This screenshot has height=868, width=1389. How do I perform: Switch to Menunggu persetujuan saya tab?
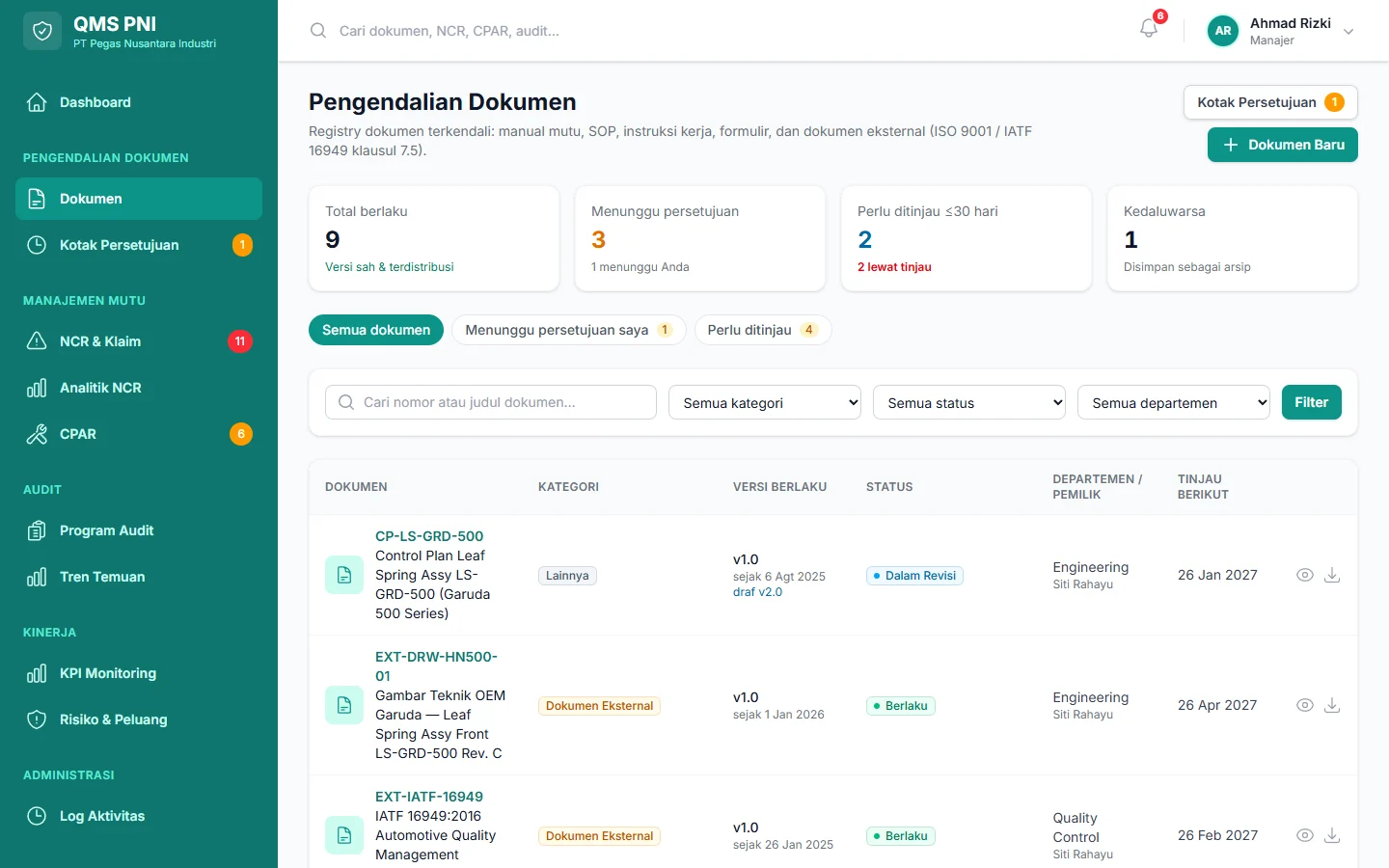point(569,330)
